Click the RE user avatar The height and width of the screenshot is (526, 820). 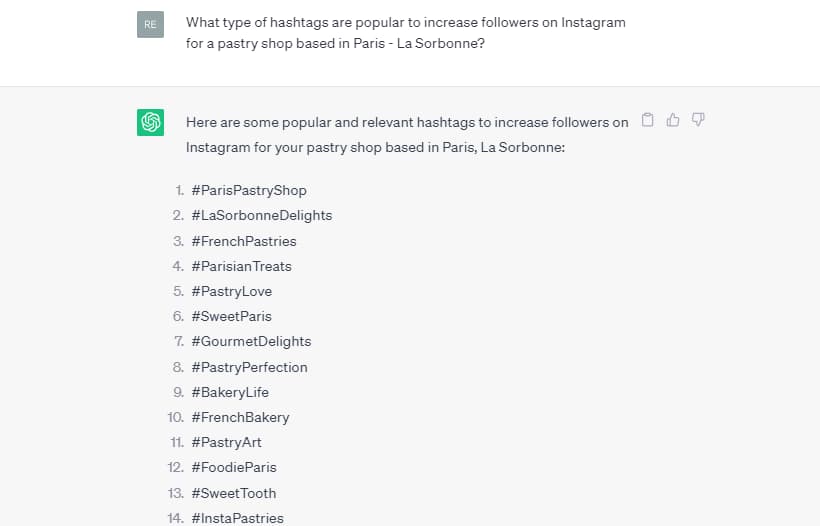click(x=151, y=24)
